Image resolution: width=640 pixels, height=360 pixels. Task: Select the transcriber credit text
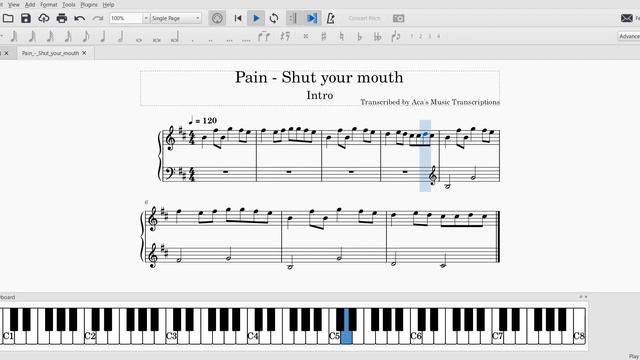[430, 102]
